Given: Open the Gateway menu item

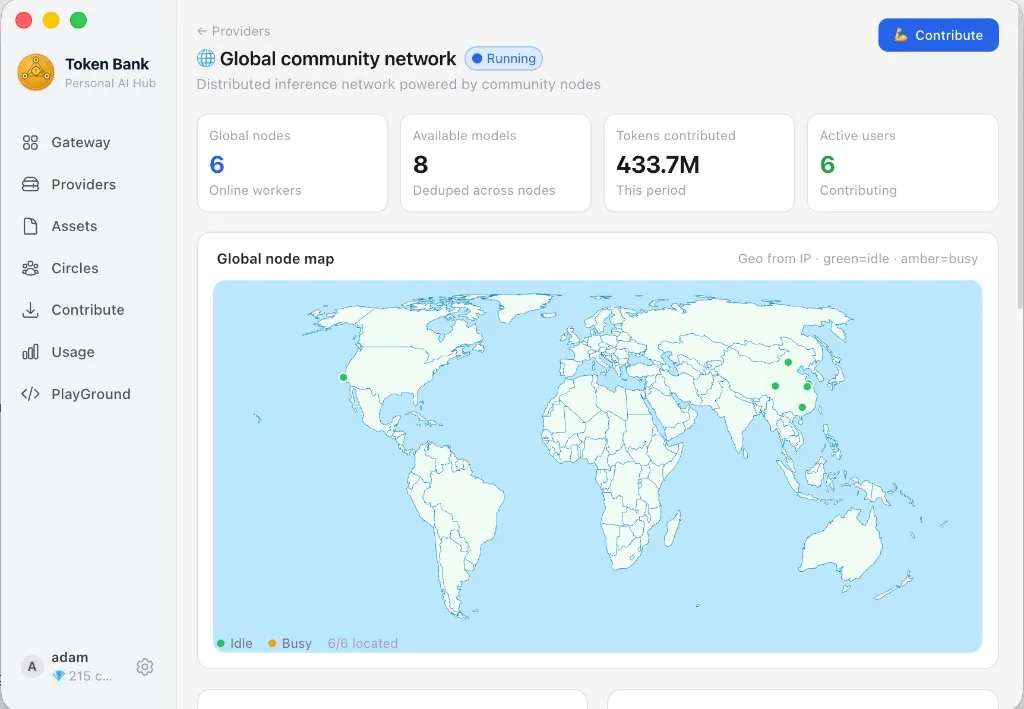Looking at the screenshot, I should 89,142.
